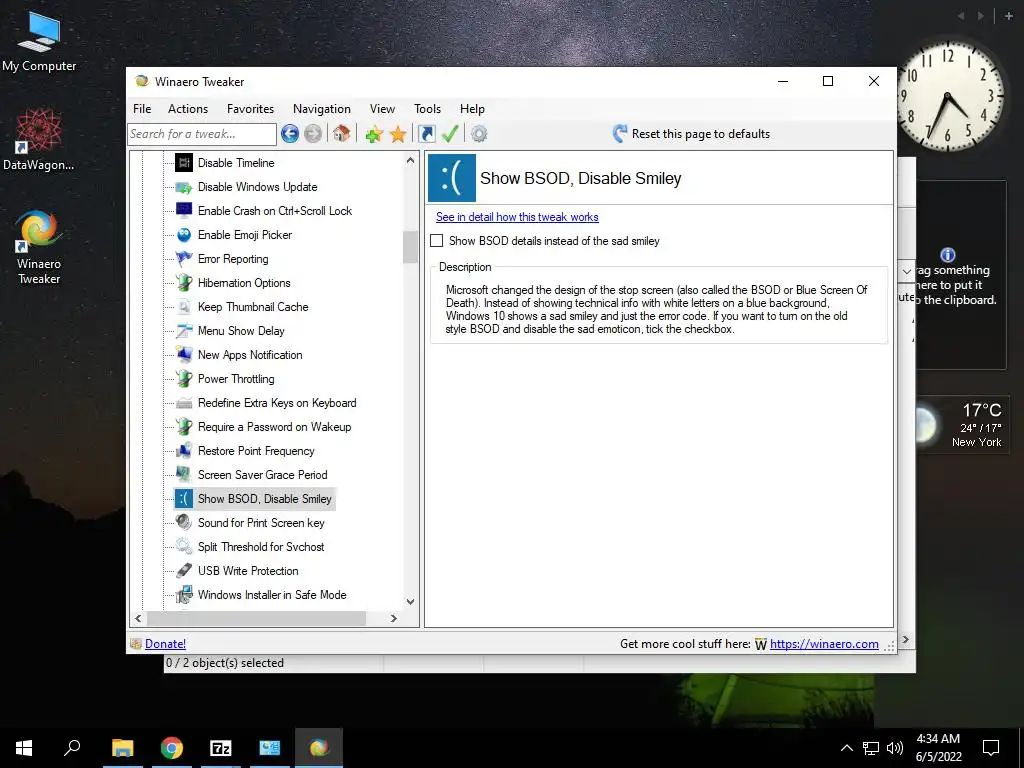Select Screen Saver Grace Period tweak
1024x768 pixels.
(x=263, y=475)
